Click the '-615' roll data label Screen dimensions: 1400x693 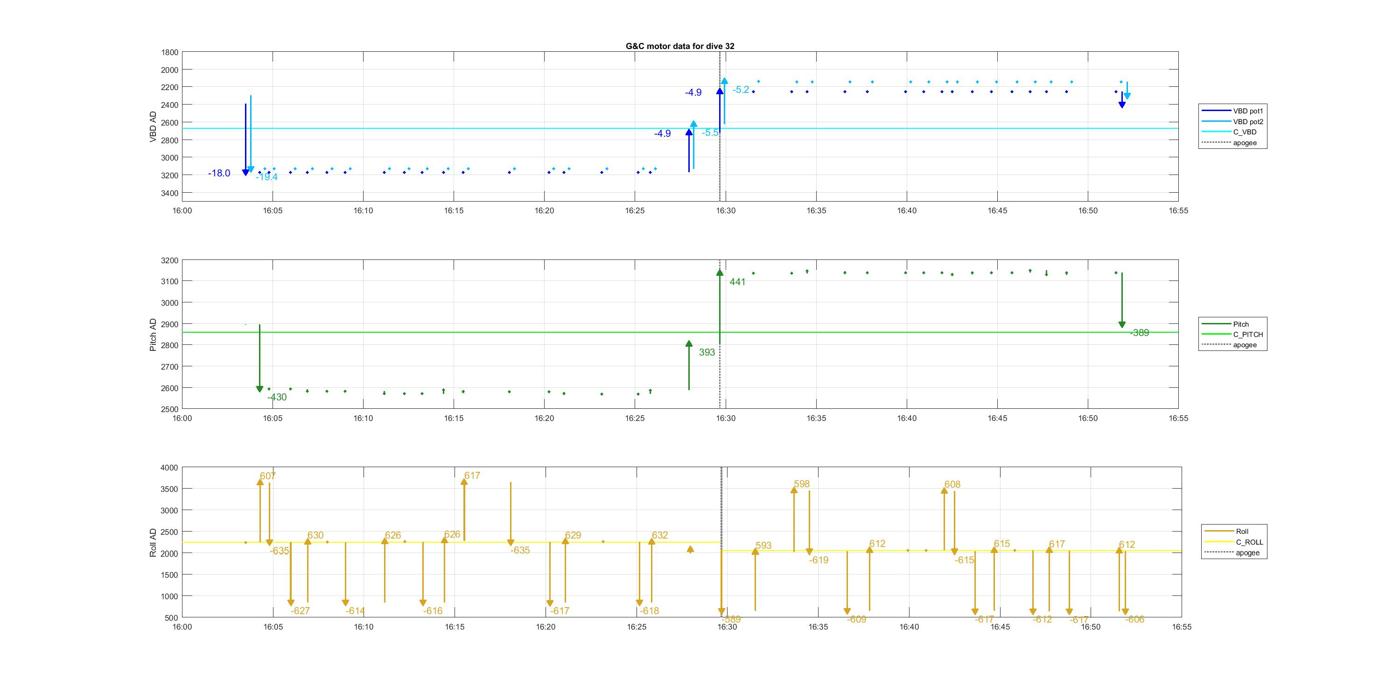964,560
